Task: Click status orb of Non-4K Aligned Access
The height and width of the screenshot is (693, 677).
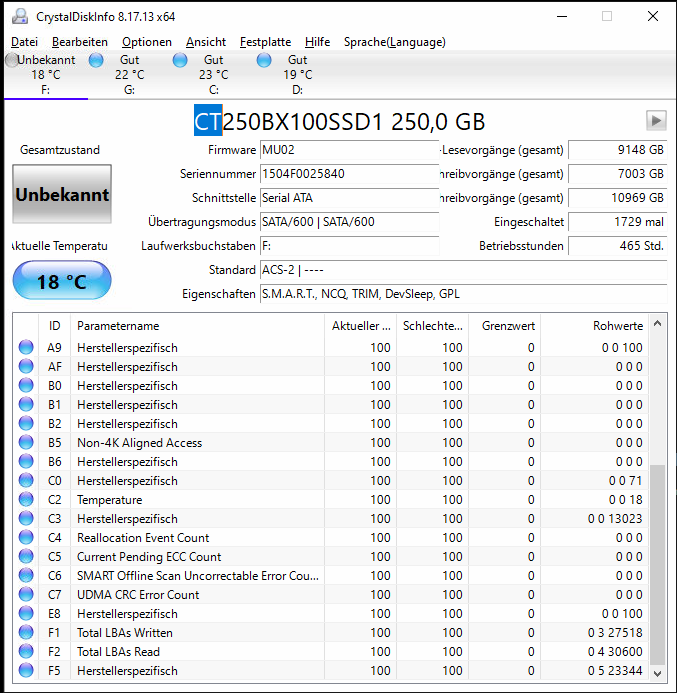Action: click(x=26, y=442)
